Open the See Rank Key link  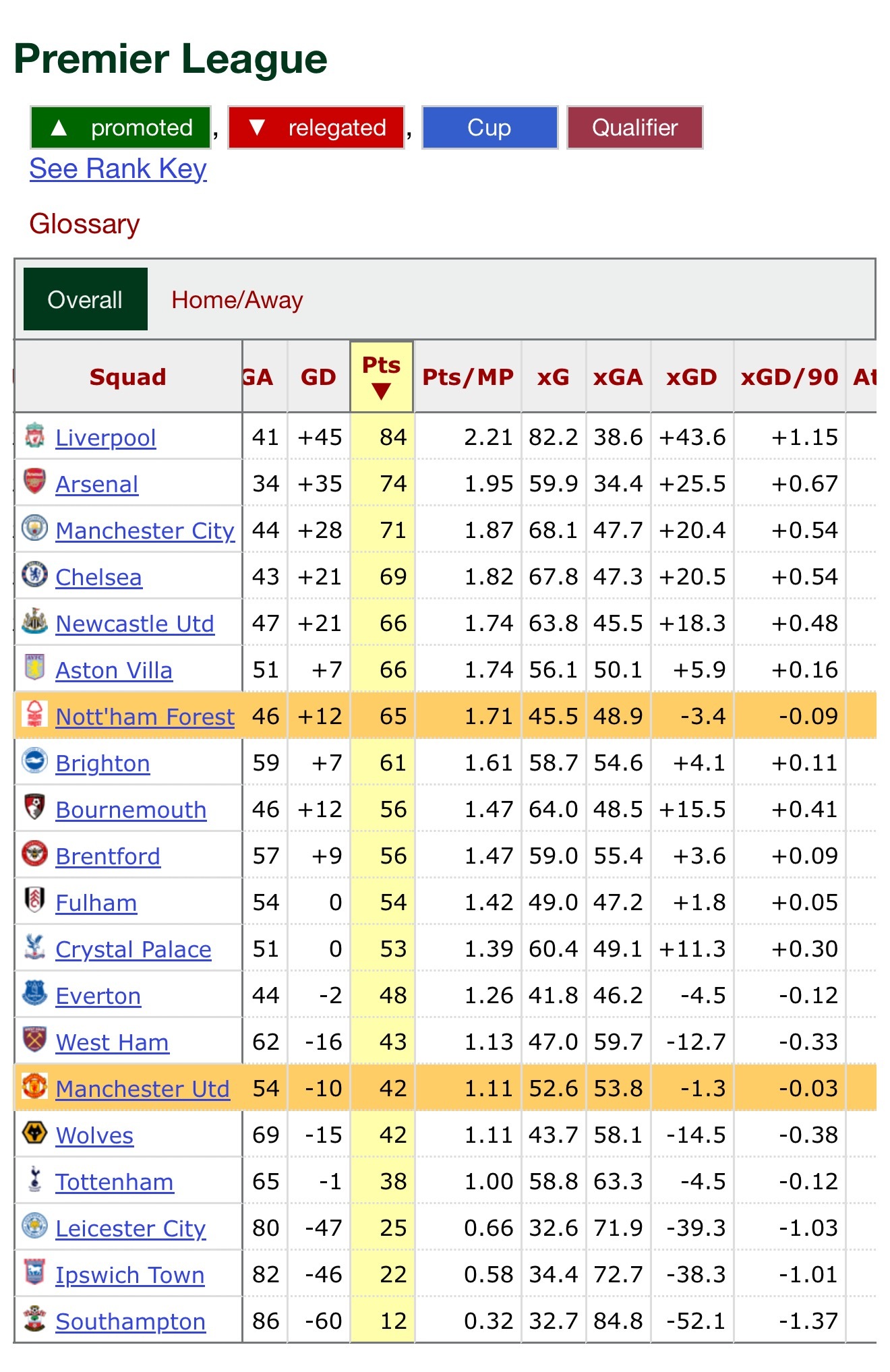[x=118, y=169]
